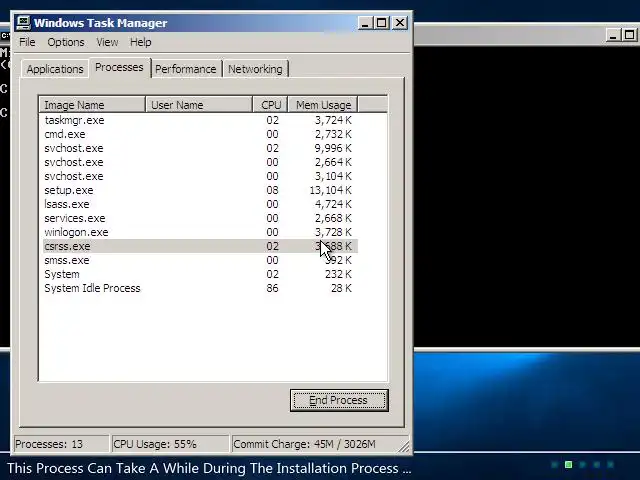640x480 pixels.
Task: Click the CPU value 86
Action: pyautogui.click(x=272, y=288)
